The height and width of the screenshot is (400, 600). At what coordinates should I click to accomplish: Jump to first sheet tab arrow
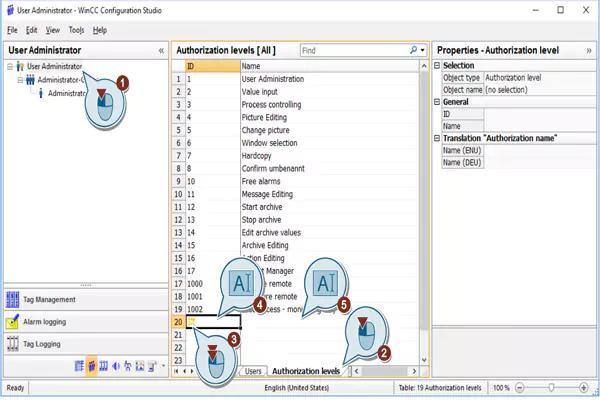click(x=176, y=371)
